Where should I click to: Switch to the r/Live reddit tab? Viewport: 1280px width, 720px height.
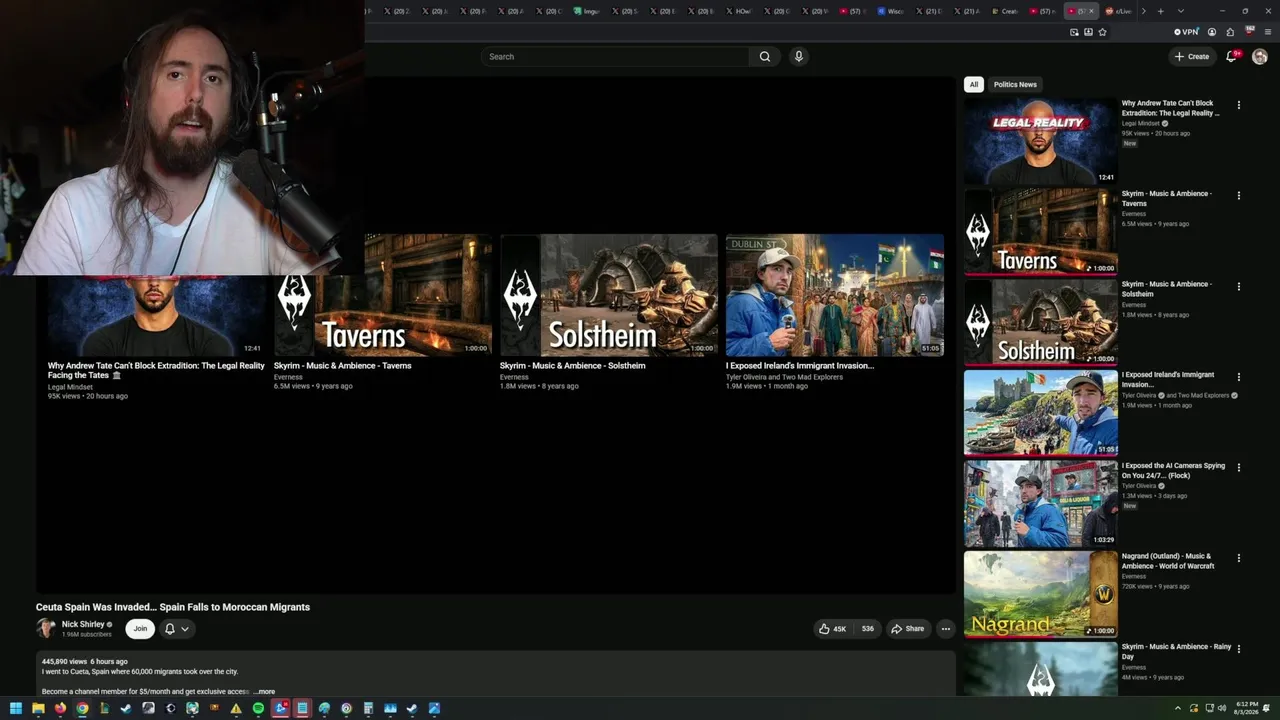click(1117, 11)
